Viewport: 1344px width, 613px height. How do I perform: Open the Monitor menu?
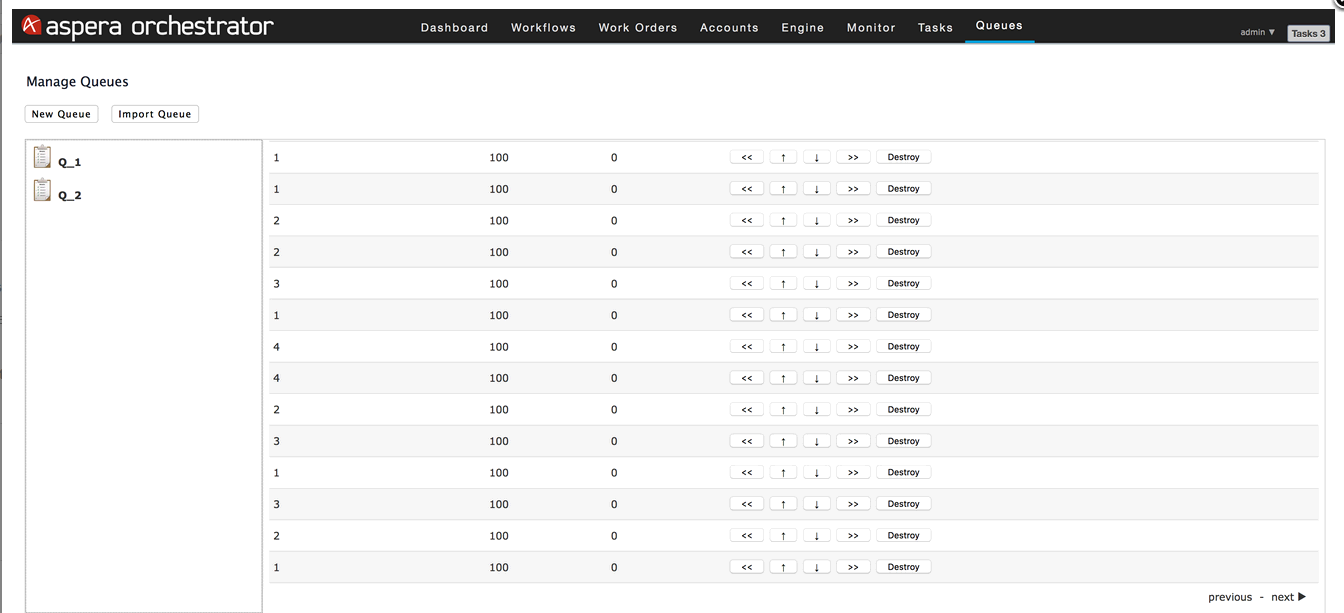pos(871,27)
